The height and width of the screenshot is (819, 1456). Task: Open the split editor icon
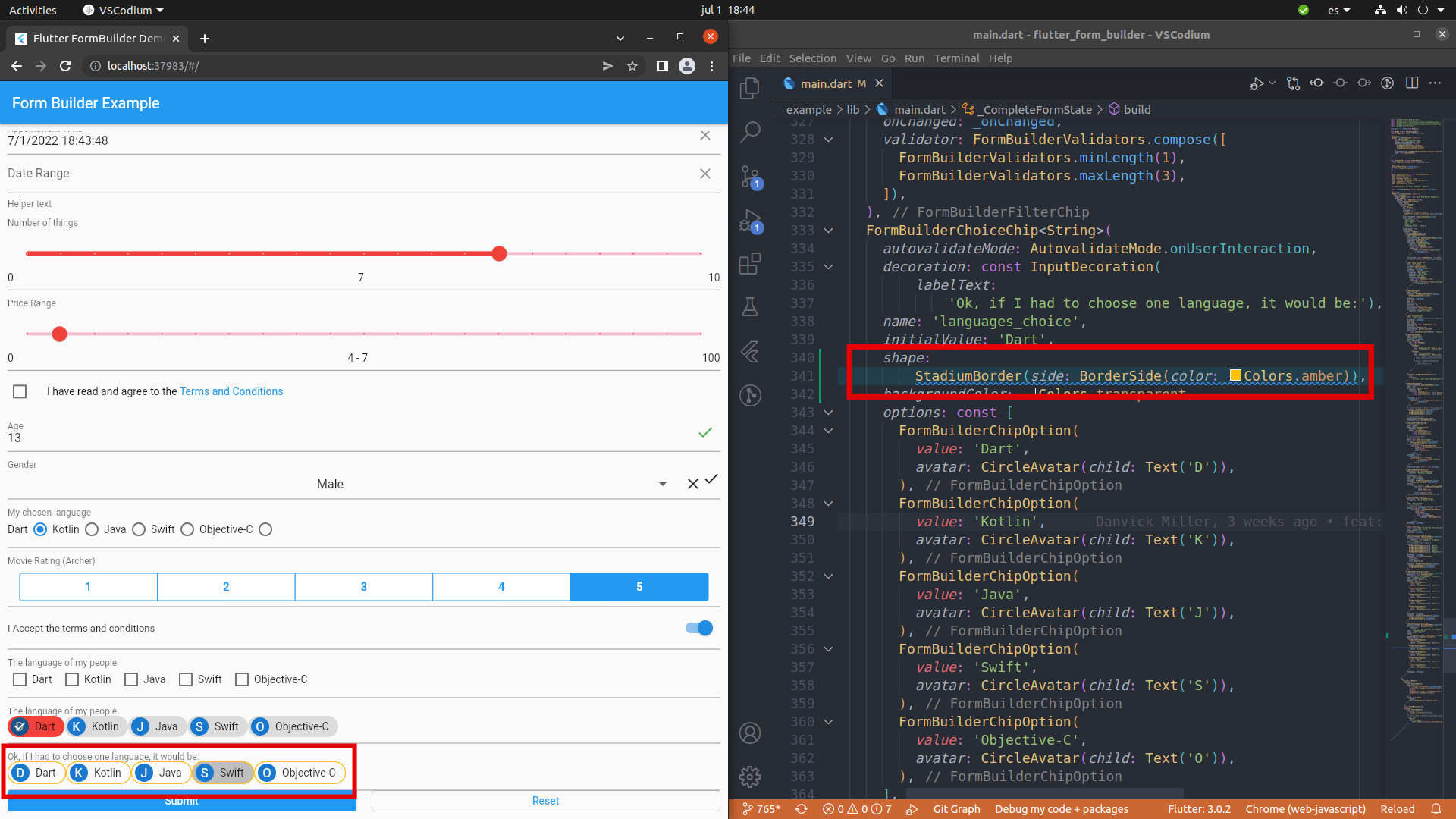[x=1412, y=83]
